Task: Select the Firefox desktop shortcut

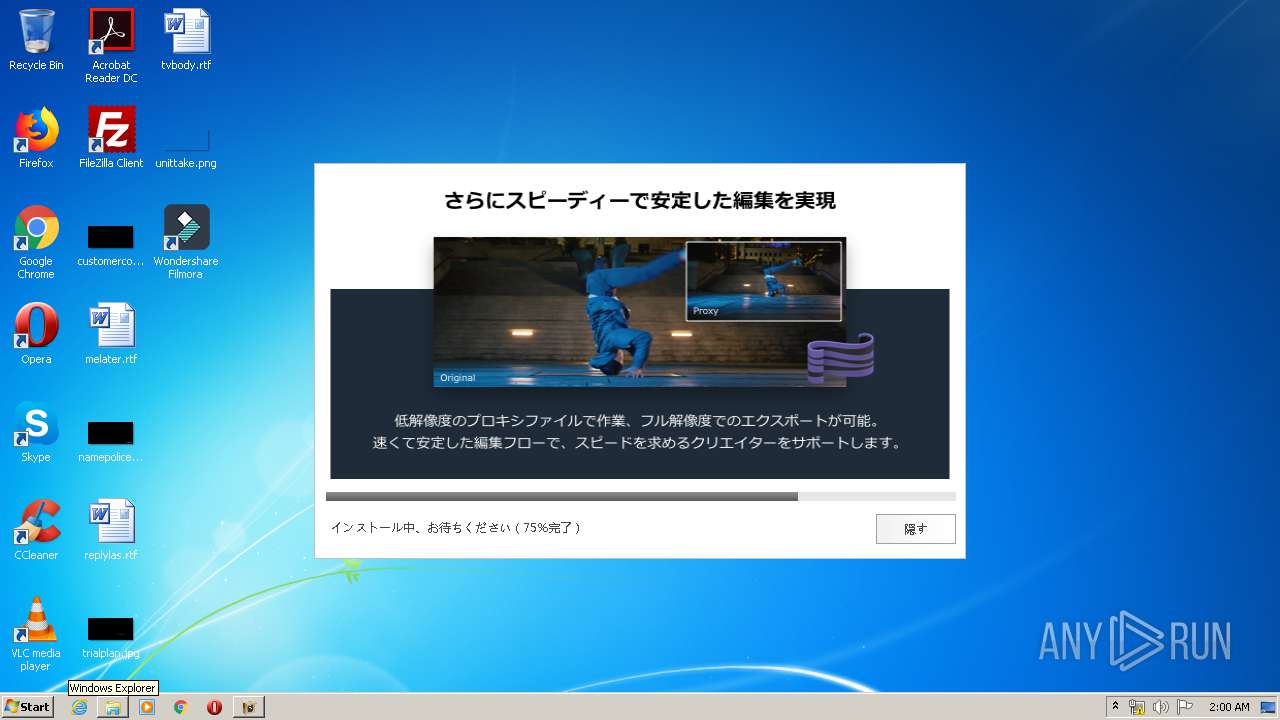Action: (x=36, y=138)
